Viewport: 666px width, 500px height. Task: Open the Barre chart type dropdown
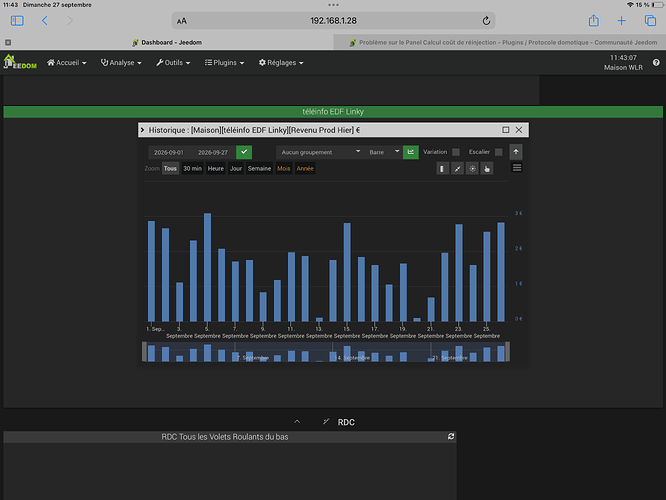[x=384, y=152]
